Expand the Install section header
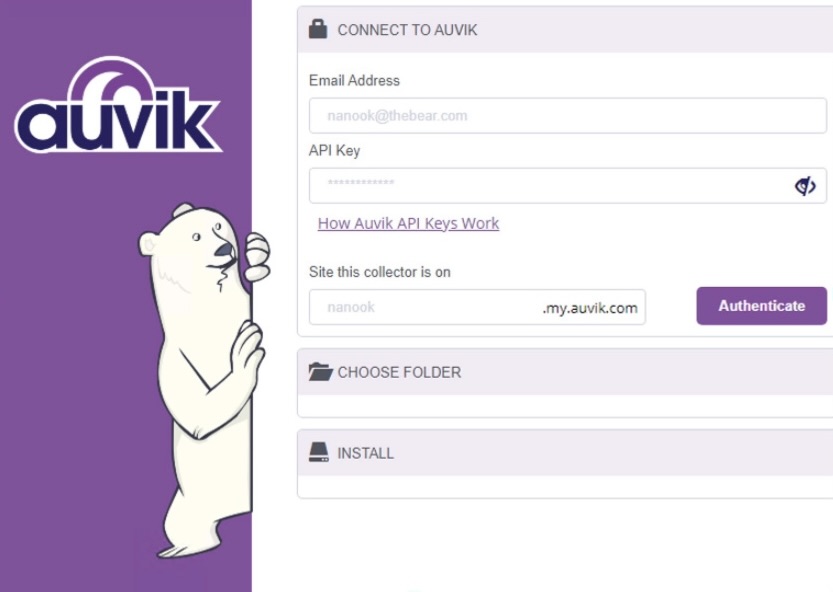The image size is (833, 592). 565,453
